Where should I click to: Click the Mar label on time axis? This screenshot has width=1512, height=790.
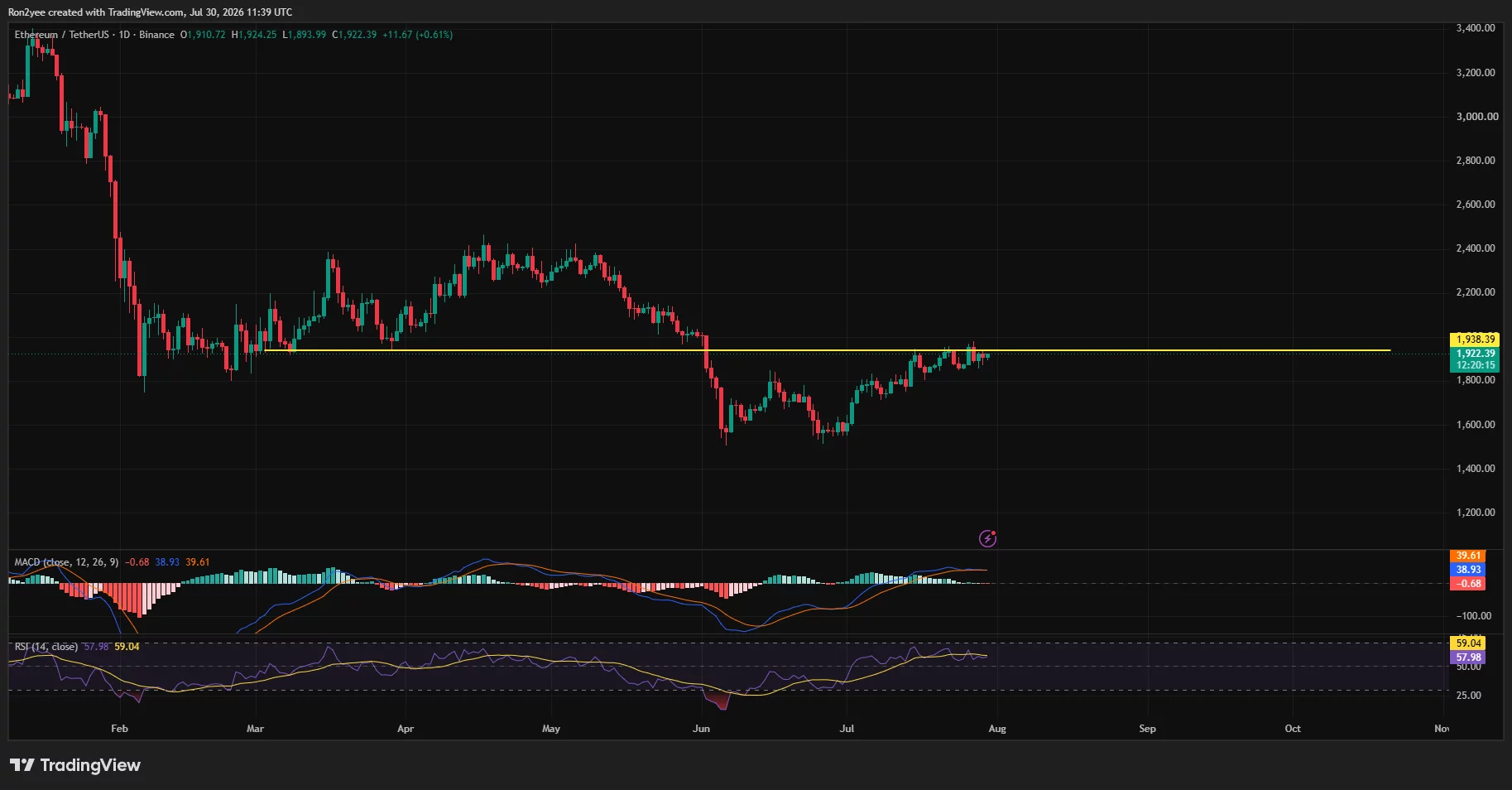[x=255, y=729]
